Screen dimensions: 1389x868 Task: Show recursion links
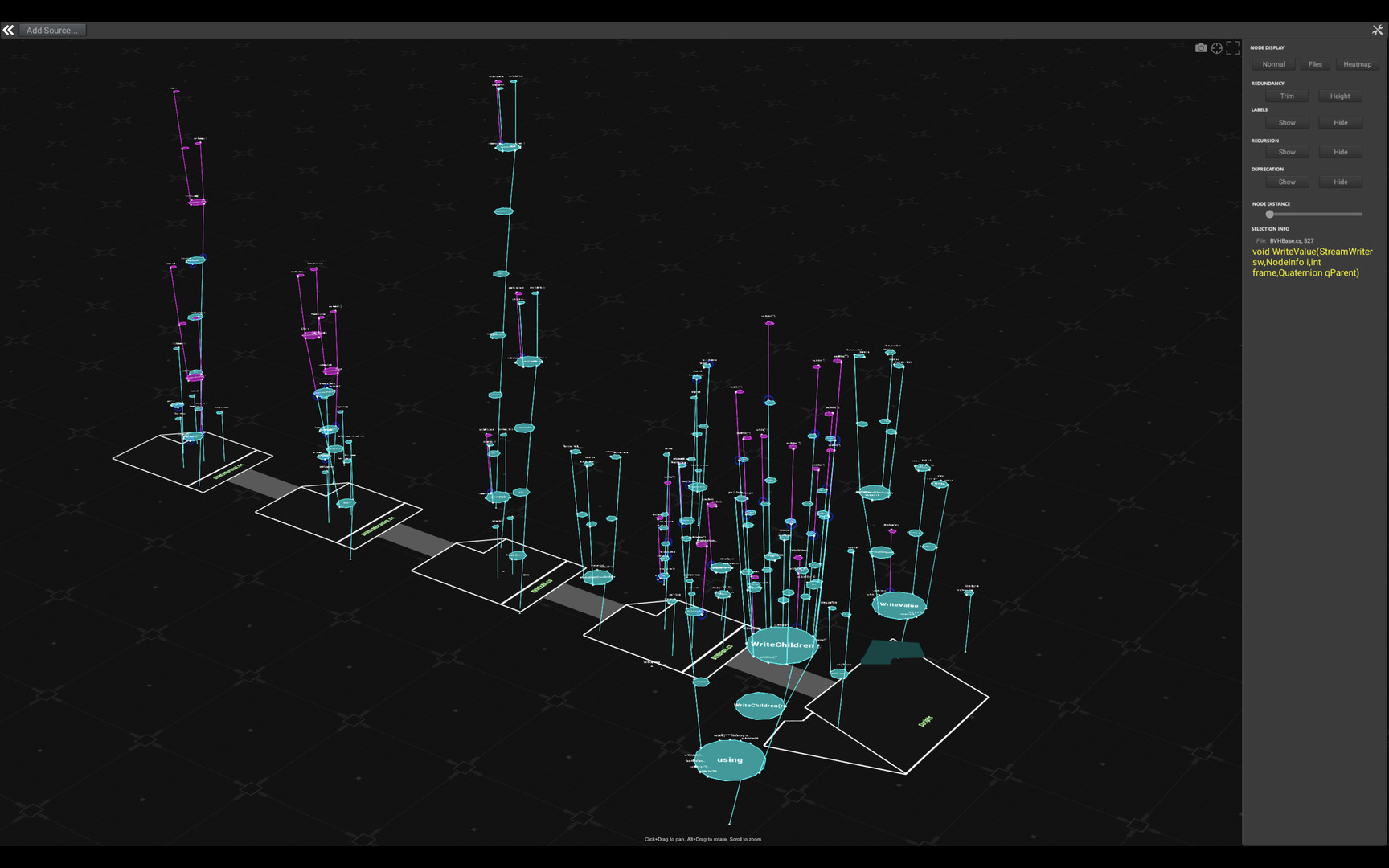(1287, 152)
